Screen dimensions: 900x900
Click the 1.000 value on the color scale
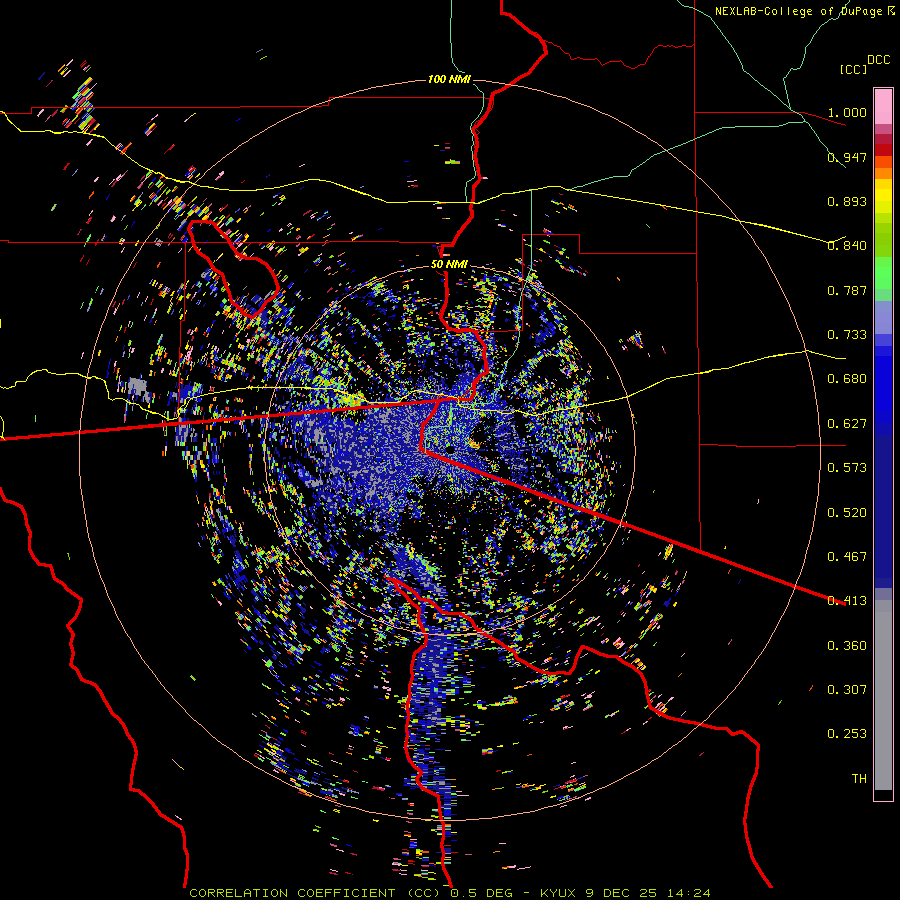pos(847,112)
